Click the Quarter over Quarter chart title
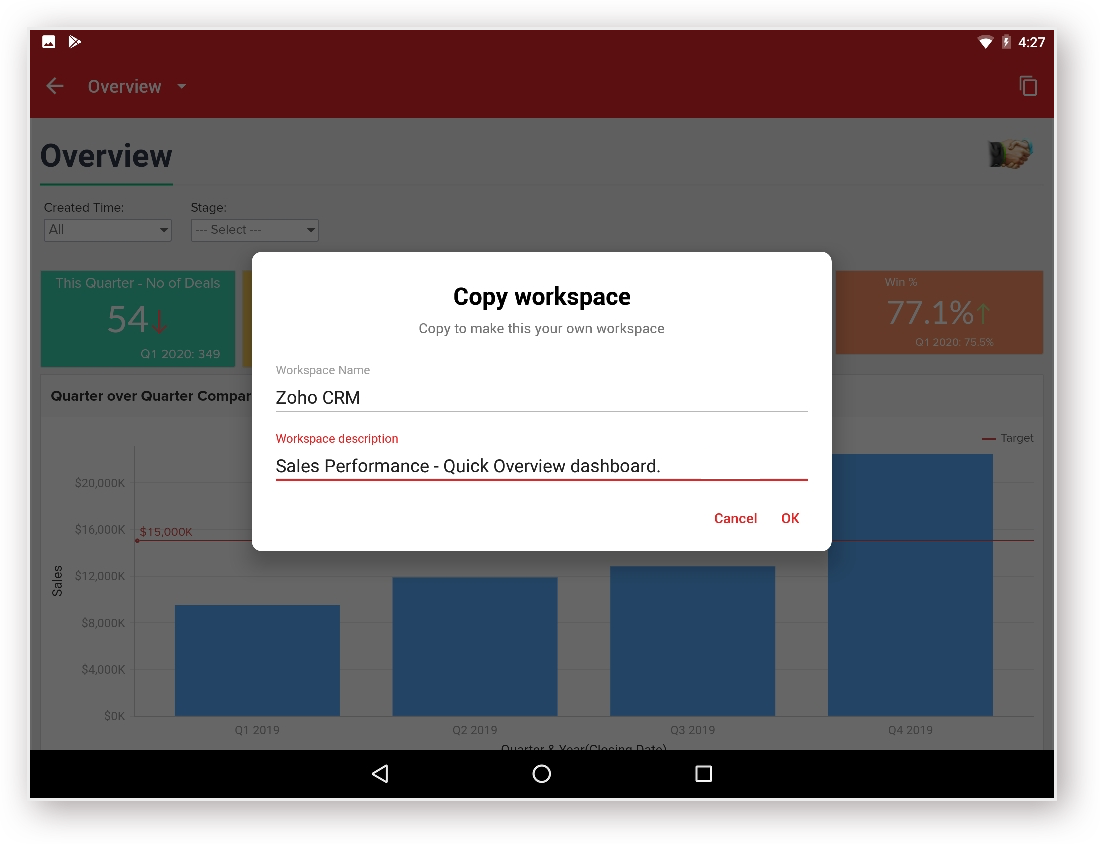Screen dimensions: 1100x844 pyautogui.click(x=151, y=396)
